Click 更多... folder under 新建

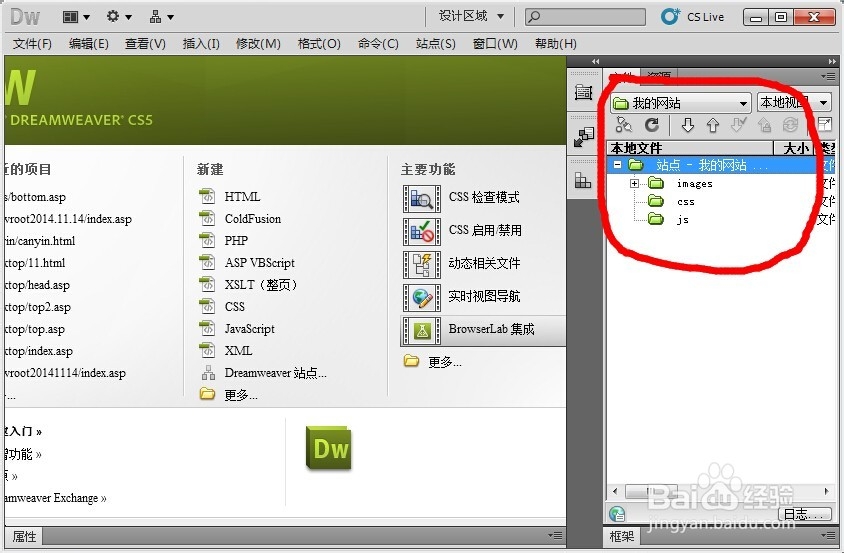click(207, 394)
